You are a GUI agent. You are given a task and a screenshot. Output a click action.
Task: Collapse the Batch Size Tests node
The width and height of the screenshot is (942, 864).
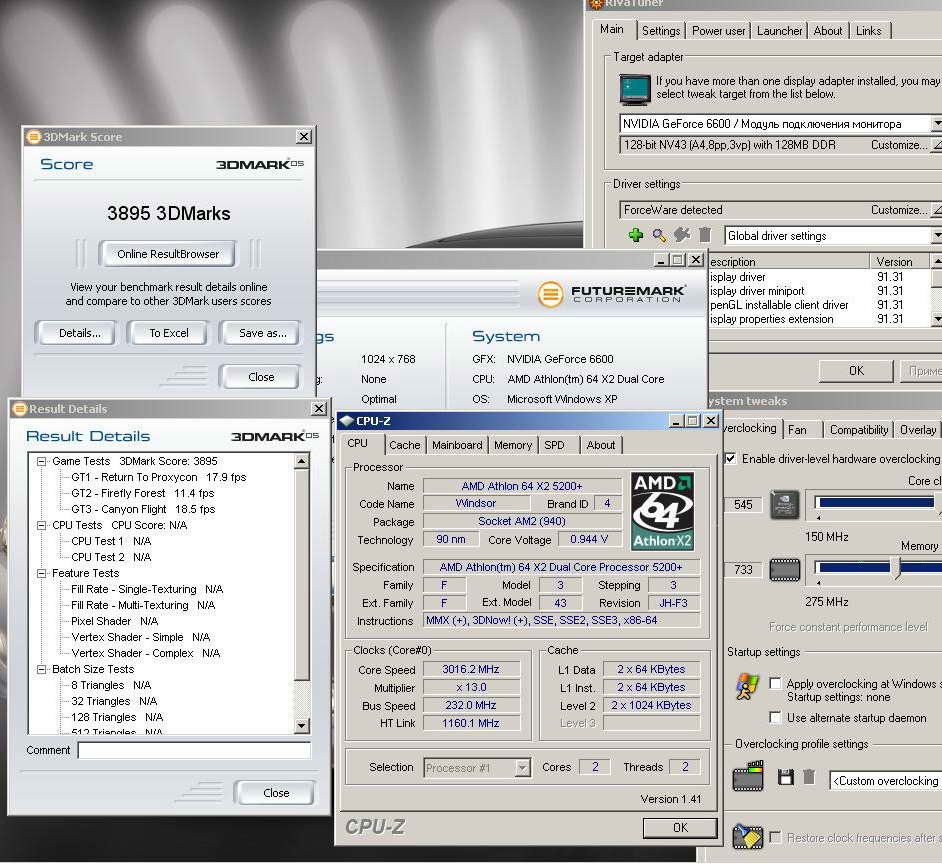pos(41,669)
